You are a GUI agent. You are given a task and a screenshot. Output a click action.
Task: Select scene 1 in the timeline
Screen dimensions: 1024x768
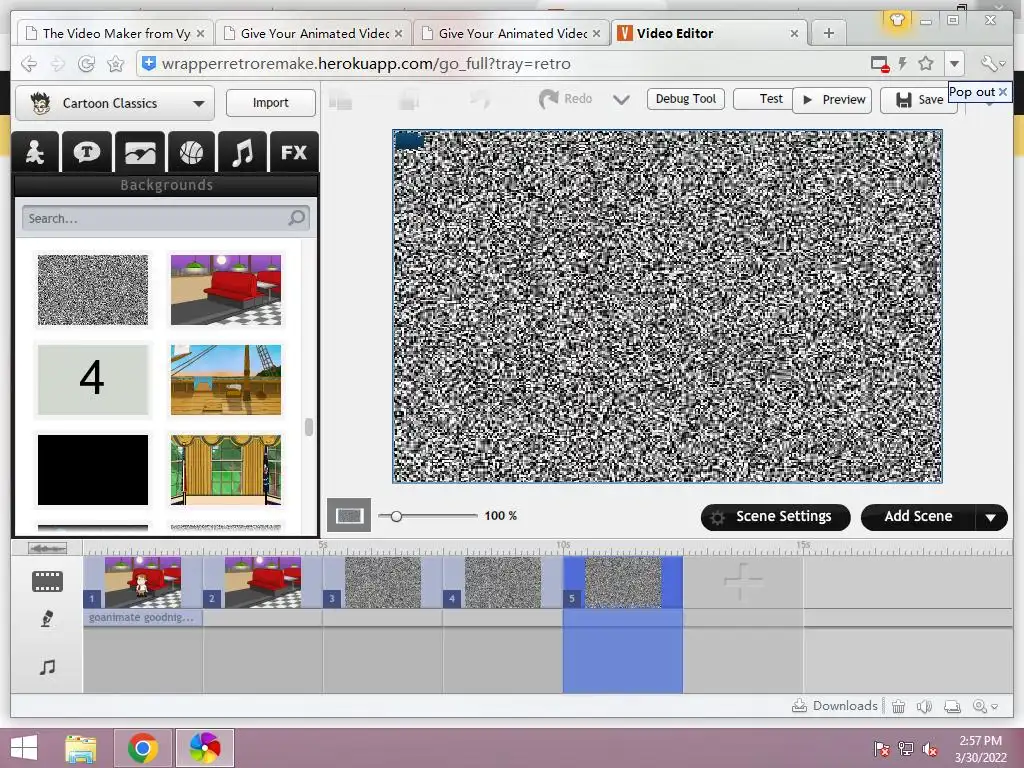coord(143,582)
